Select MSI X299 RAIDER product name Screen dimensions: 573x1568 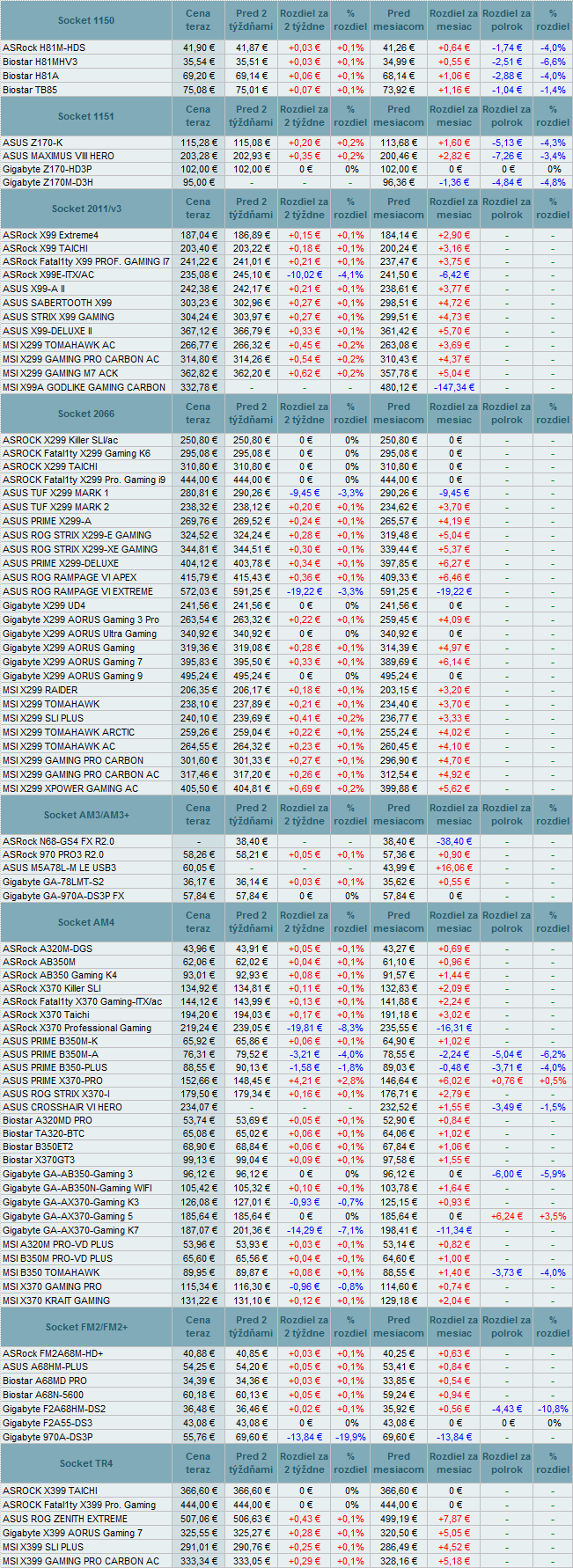(40, 690)
